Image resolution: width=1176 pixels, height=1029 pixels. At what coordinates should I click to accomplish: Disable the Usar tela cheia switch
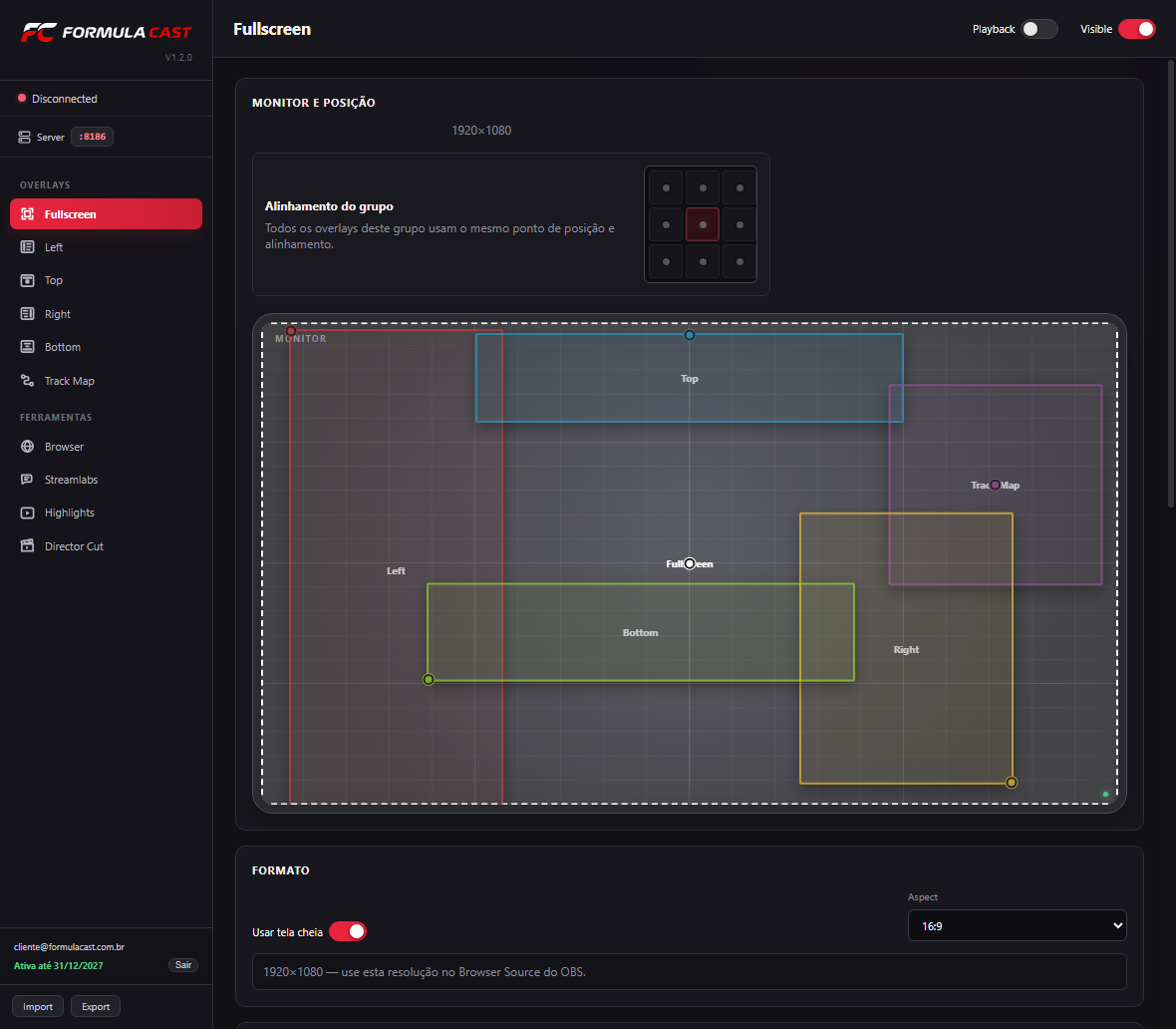(x=347, y=931)
